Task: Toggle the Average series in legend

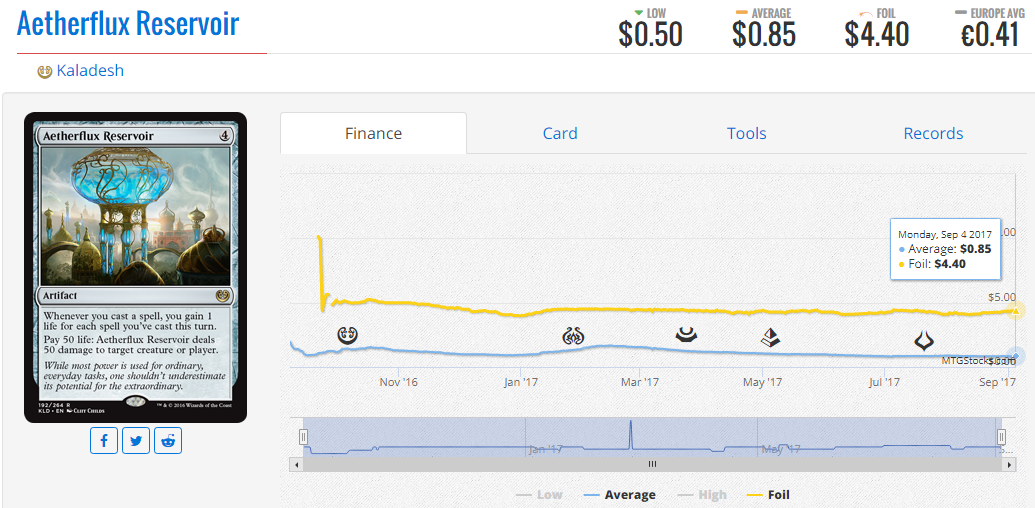Action: [620, 495]
